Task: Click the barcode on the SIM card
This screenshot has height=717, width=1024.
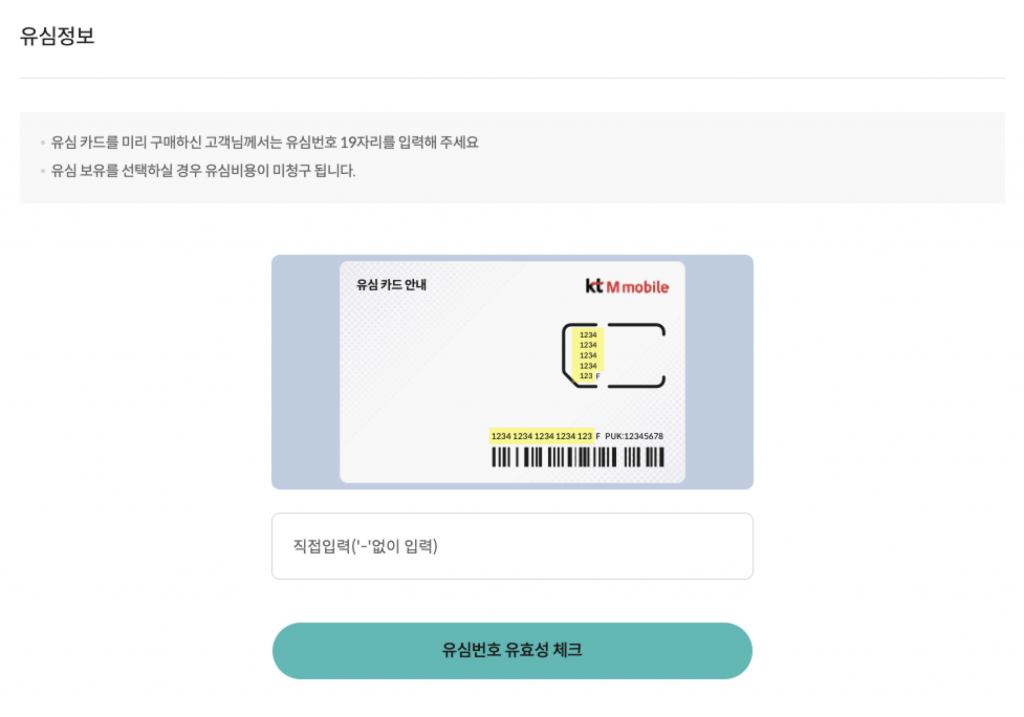Action: pyautogui.click(x=577, y=458)
